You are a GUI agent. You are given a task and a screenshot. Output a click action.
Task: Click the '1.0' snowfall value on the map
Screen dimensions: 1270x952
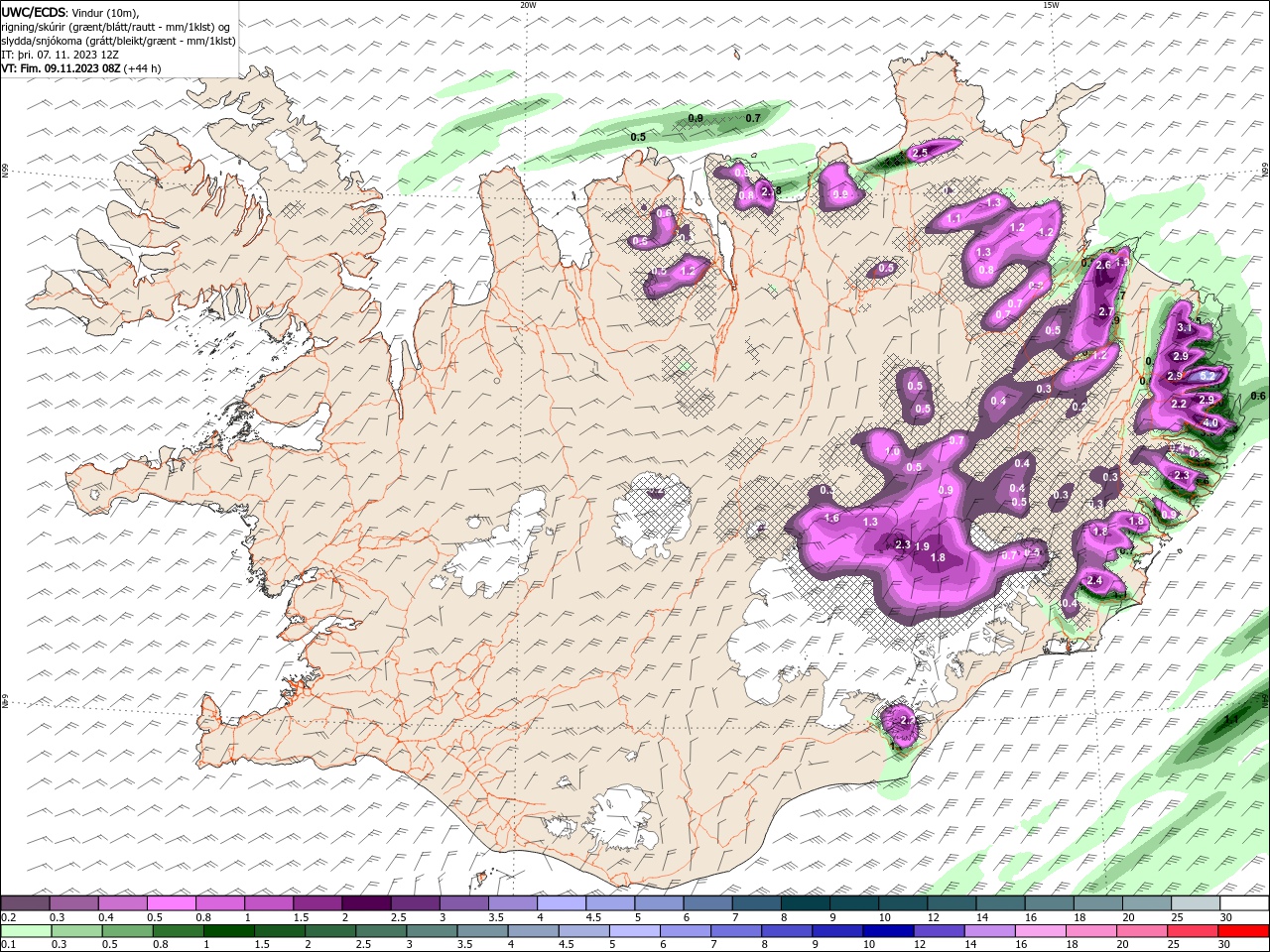pos(892,452)
